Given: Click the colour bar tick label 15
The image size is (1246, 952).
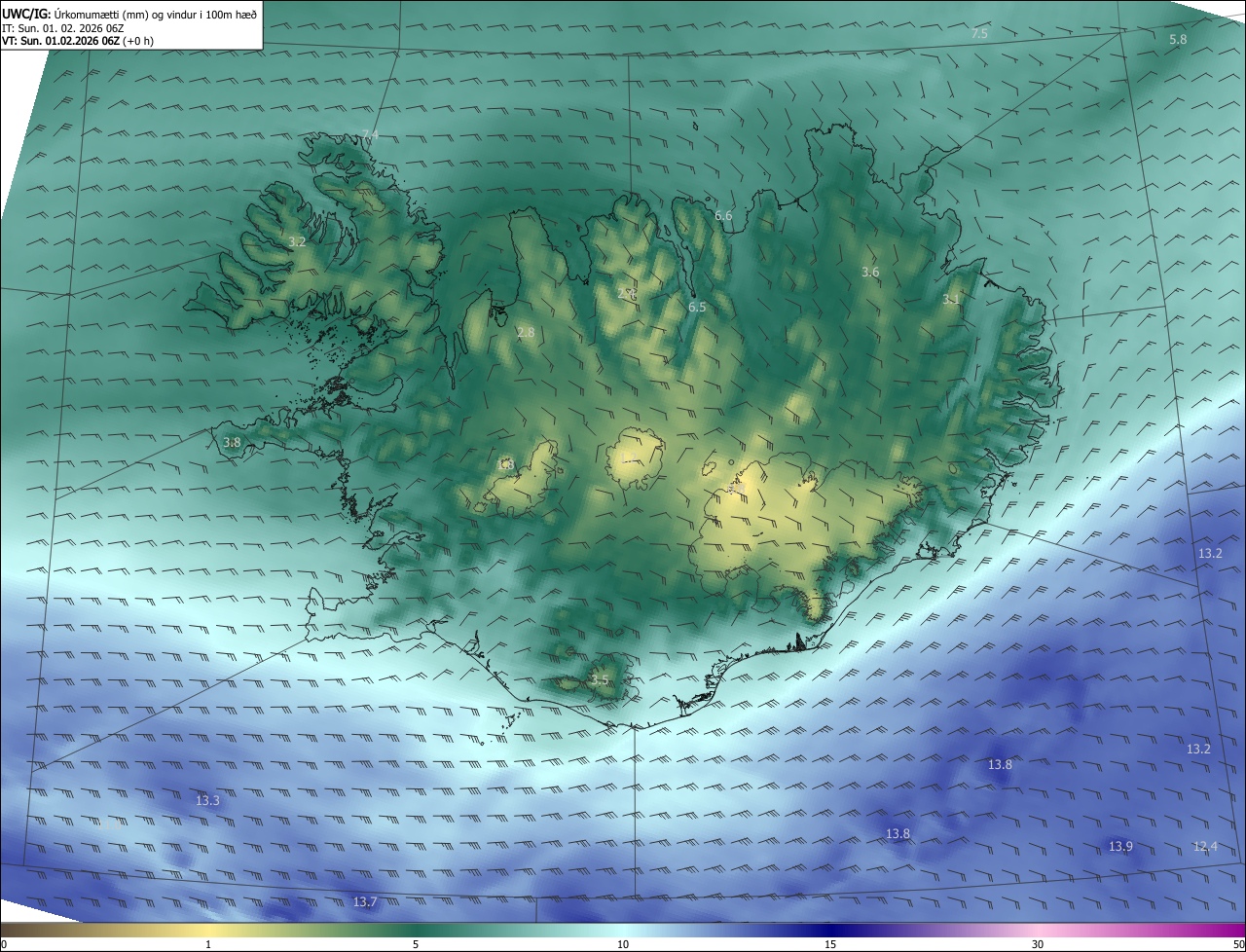Looking at the screenshot, I should point(830,944).
